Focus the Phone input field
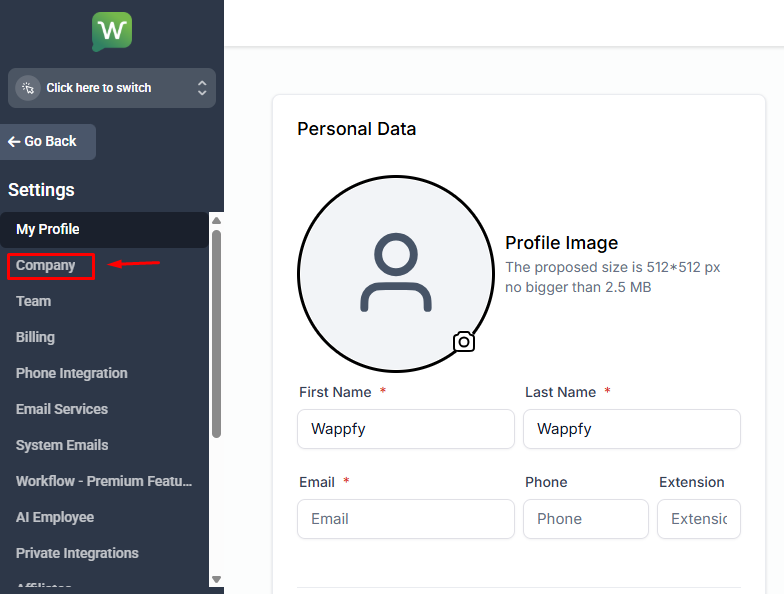 tap(586, 519)
